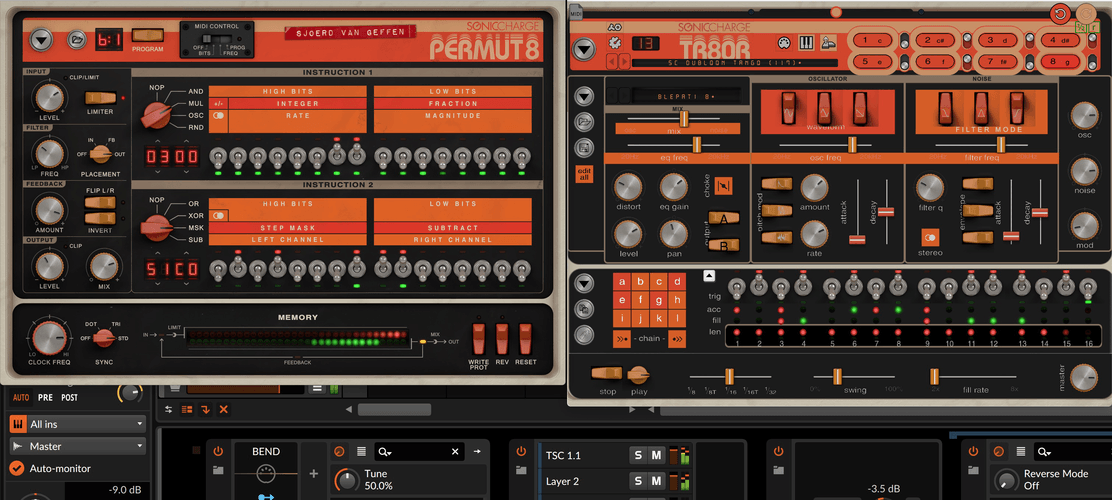Select TR80R pattern a
This screenshot has width=1112, height=500.
click(622, 281)
